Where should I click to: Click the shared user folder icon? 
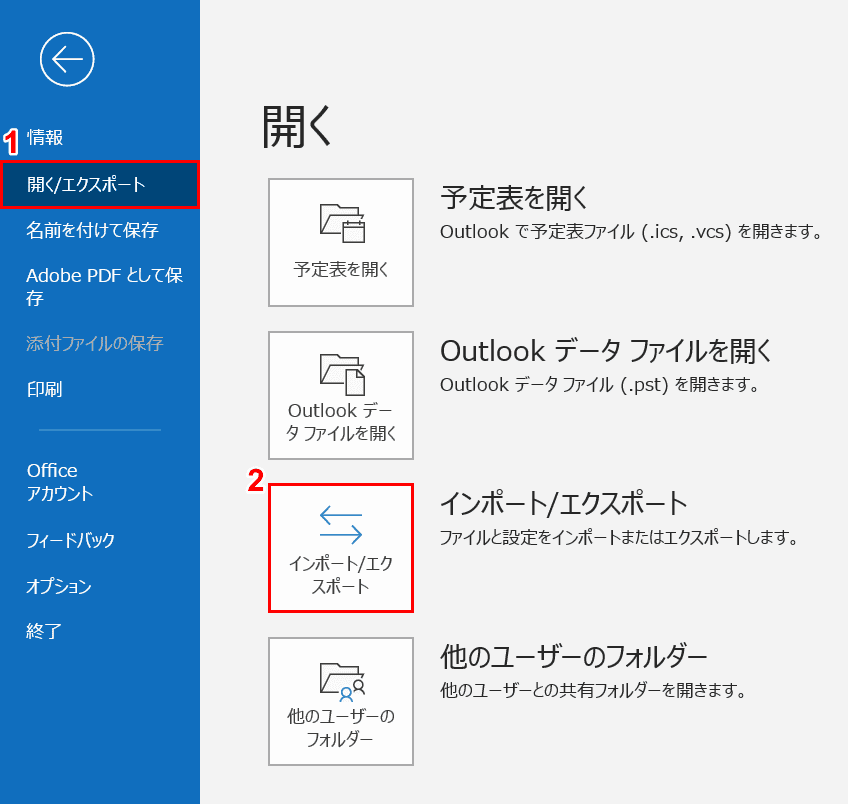tap(342, 682)
